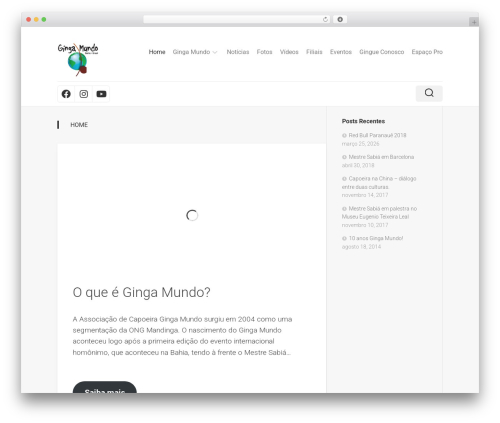Viewport: 500px width, 423px height.
Task: Open the Instagram social icon
Action: 84,94
